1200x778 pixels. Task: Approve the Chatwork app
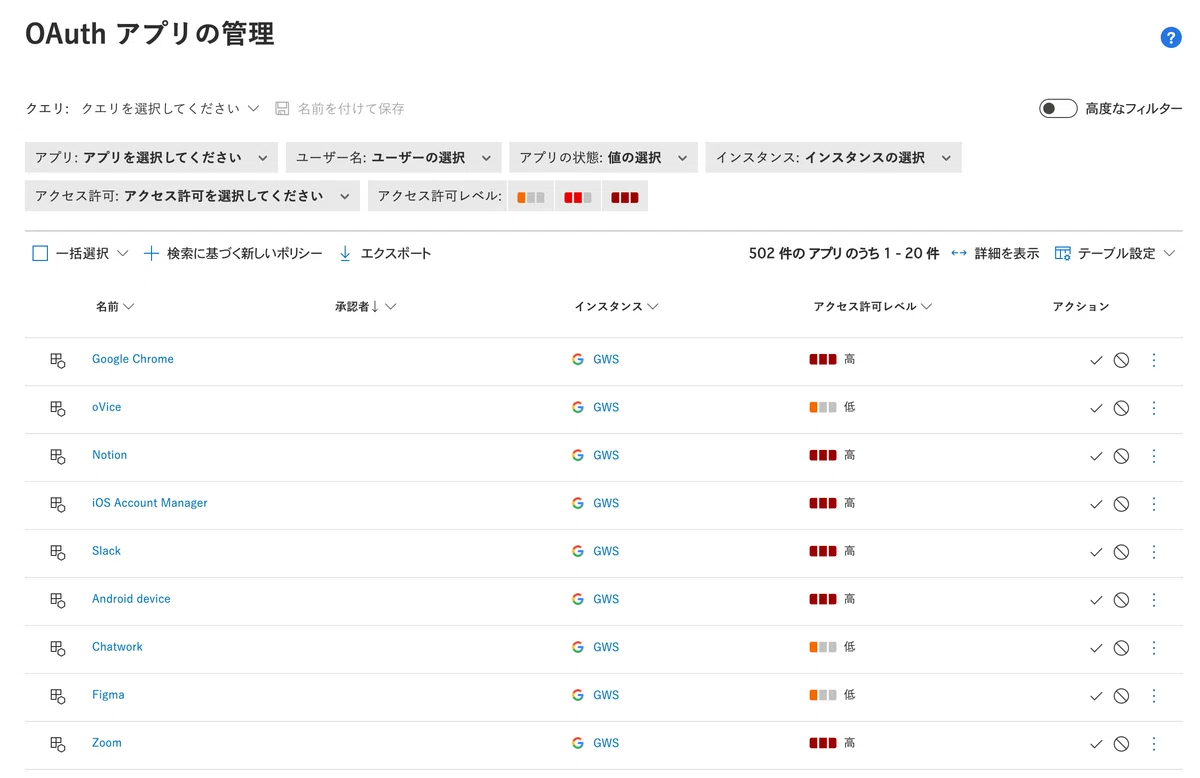(1096, 648)
